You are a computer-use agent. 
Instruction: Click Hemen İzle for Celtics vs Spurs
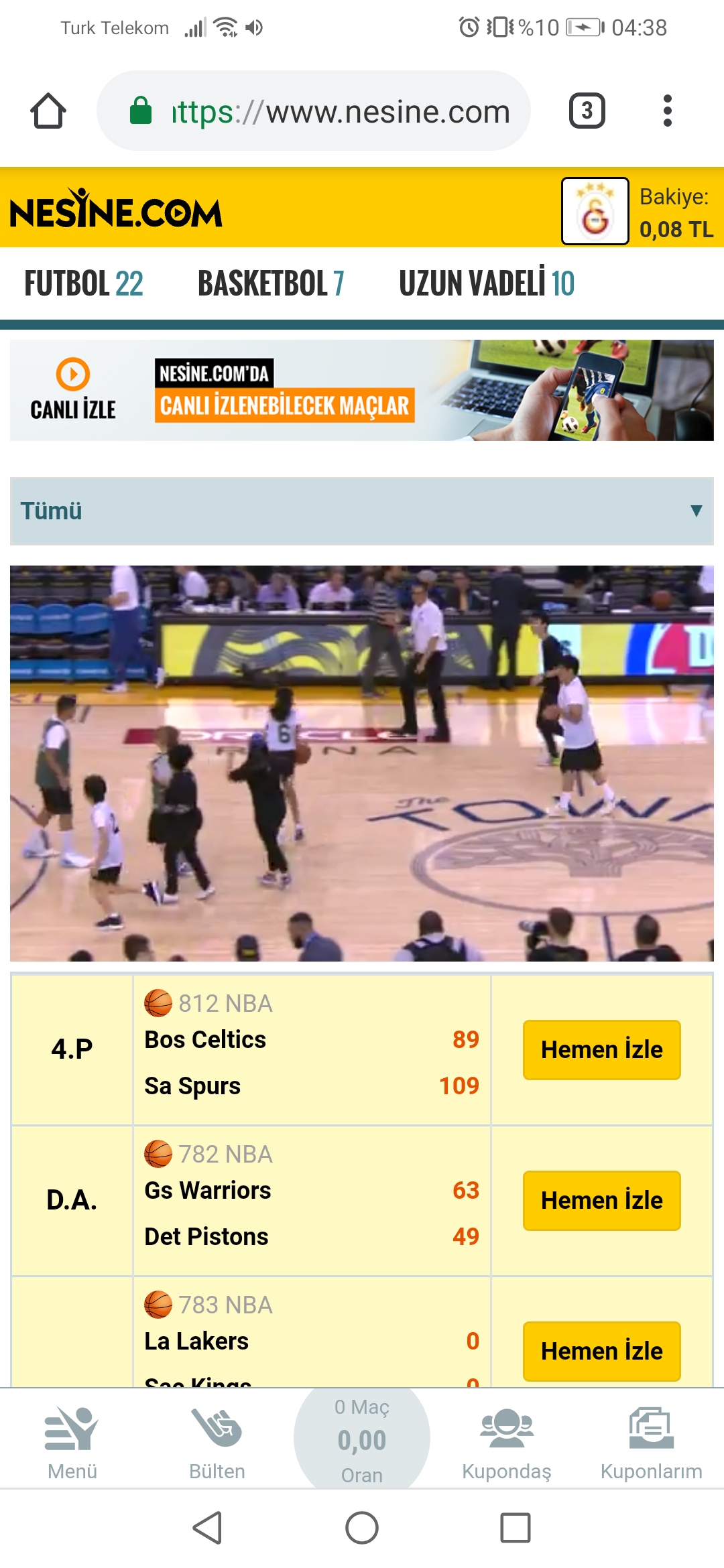pos(602,1050)
